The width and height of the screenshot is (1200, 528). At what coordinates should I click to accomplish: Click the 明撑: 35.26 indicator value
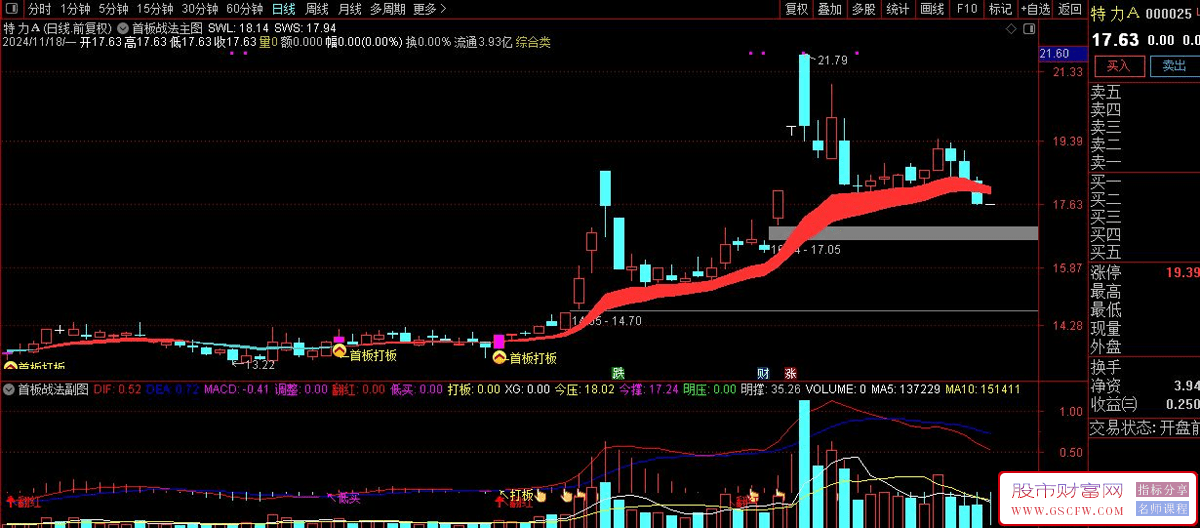(x=771, y=388)
